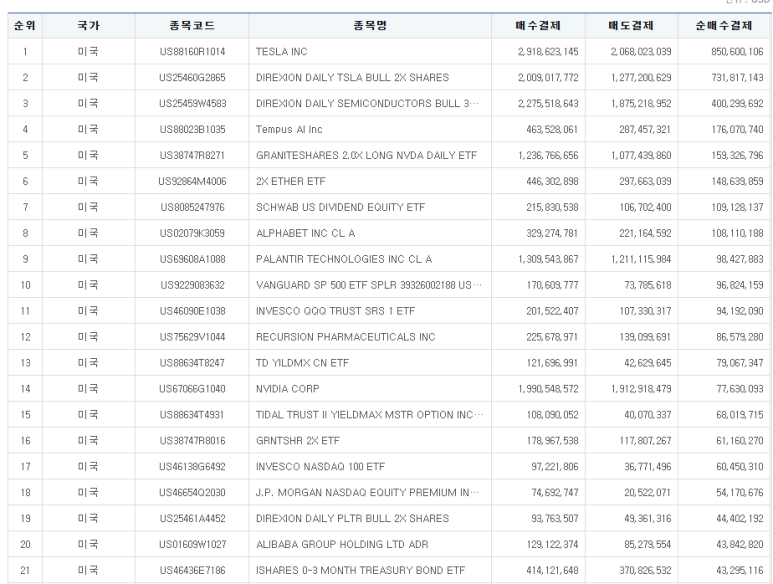Screen dimensions: 773x584
Task: Select stock code US75629V1044
Action: (x=192, y=337)
